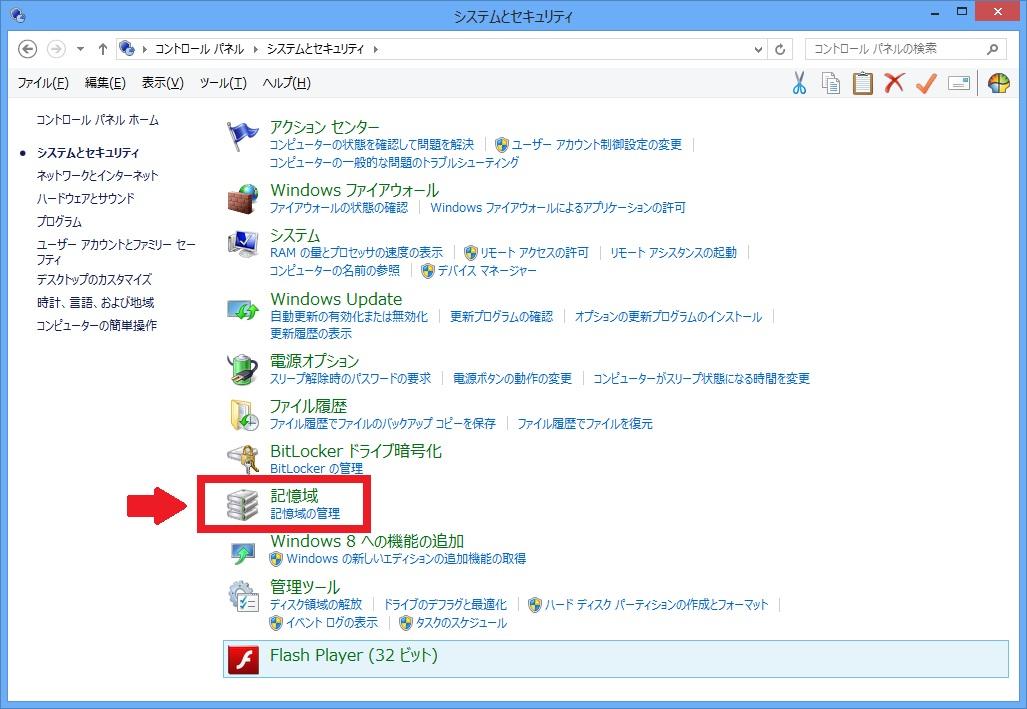Click the Up one level arrow
The width and height of the screenshot is (1027, 709).
click(x=103, y=49)
